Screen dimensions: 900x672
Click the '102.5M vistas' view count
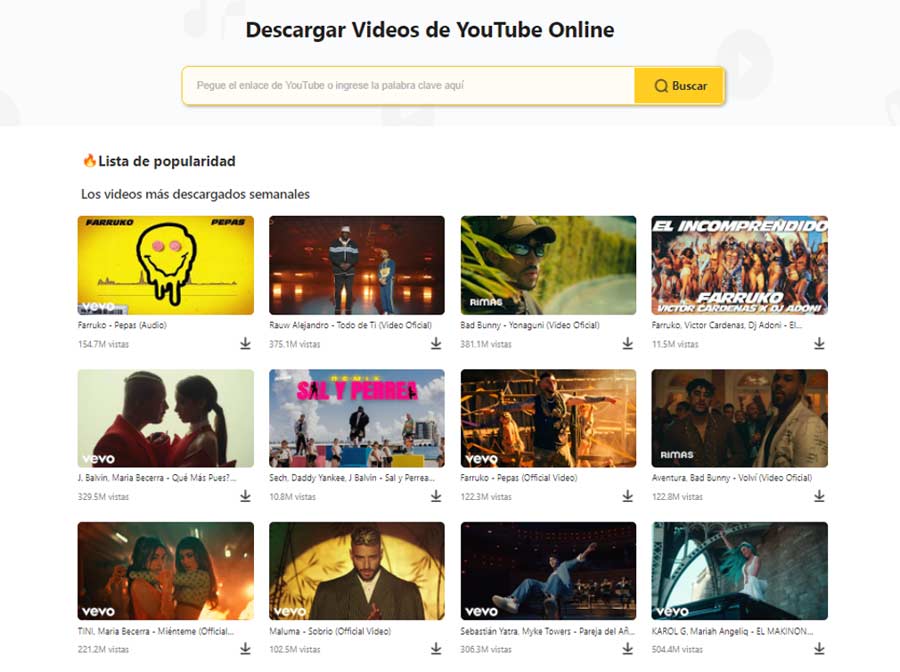point(295,650)
